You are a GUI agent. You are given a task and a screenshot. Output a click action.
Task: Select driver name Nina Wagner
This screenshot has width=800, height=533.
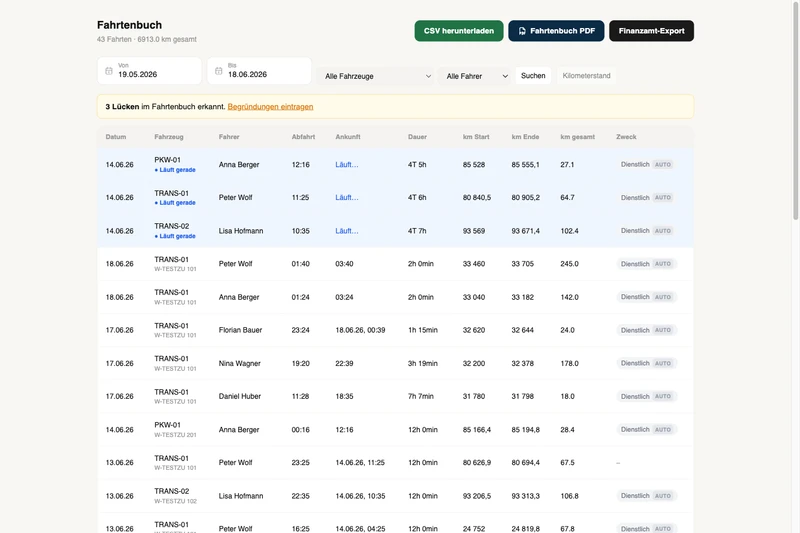click(x=239, y=363)
